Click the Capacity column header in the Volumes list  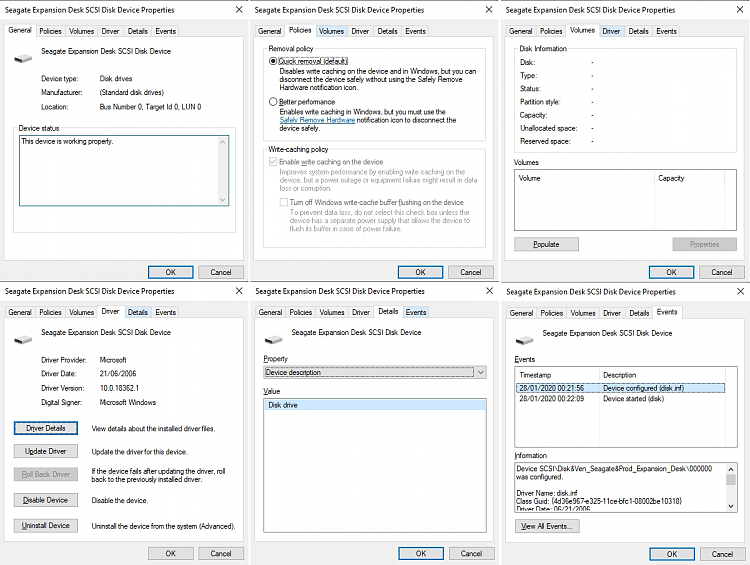[689, 178]
